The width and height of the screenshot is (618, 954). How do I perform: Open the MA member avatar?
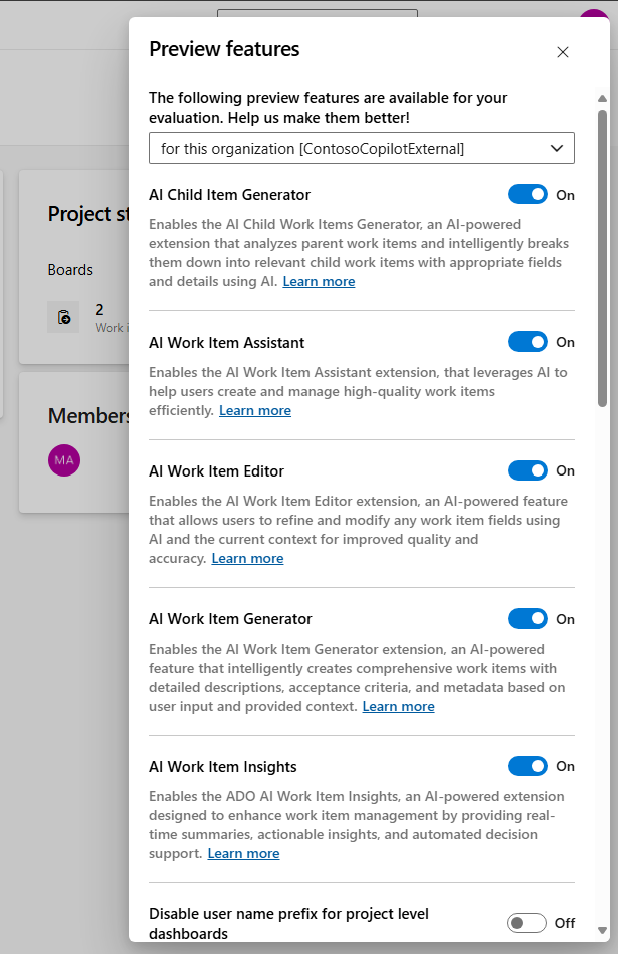tap(63, 460)
